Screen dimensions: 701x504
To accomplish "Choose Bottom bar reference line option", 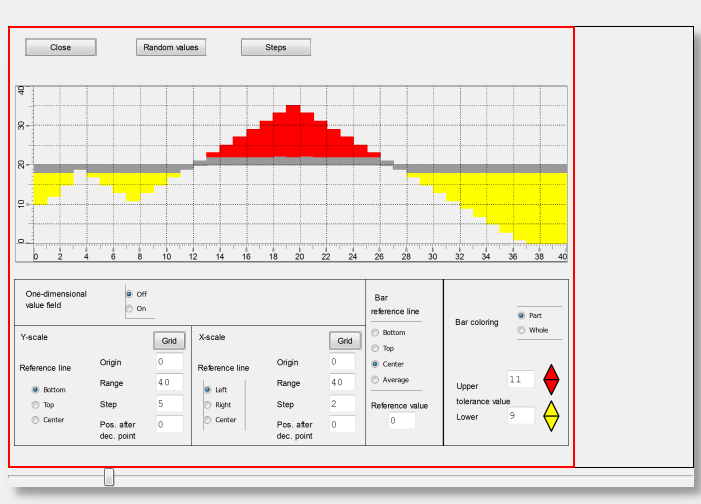I will [375, 332].
